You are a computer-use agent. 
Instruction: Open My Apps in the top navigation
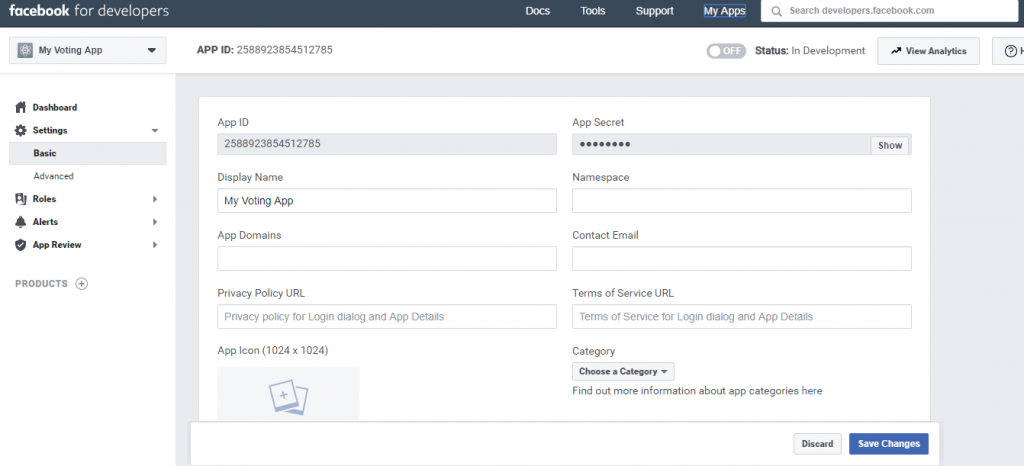(x=724, y=11)
